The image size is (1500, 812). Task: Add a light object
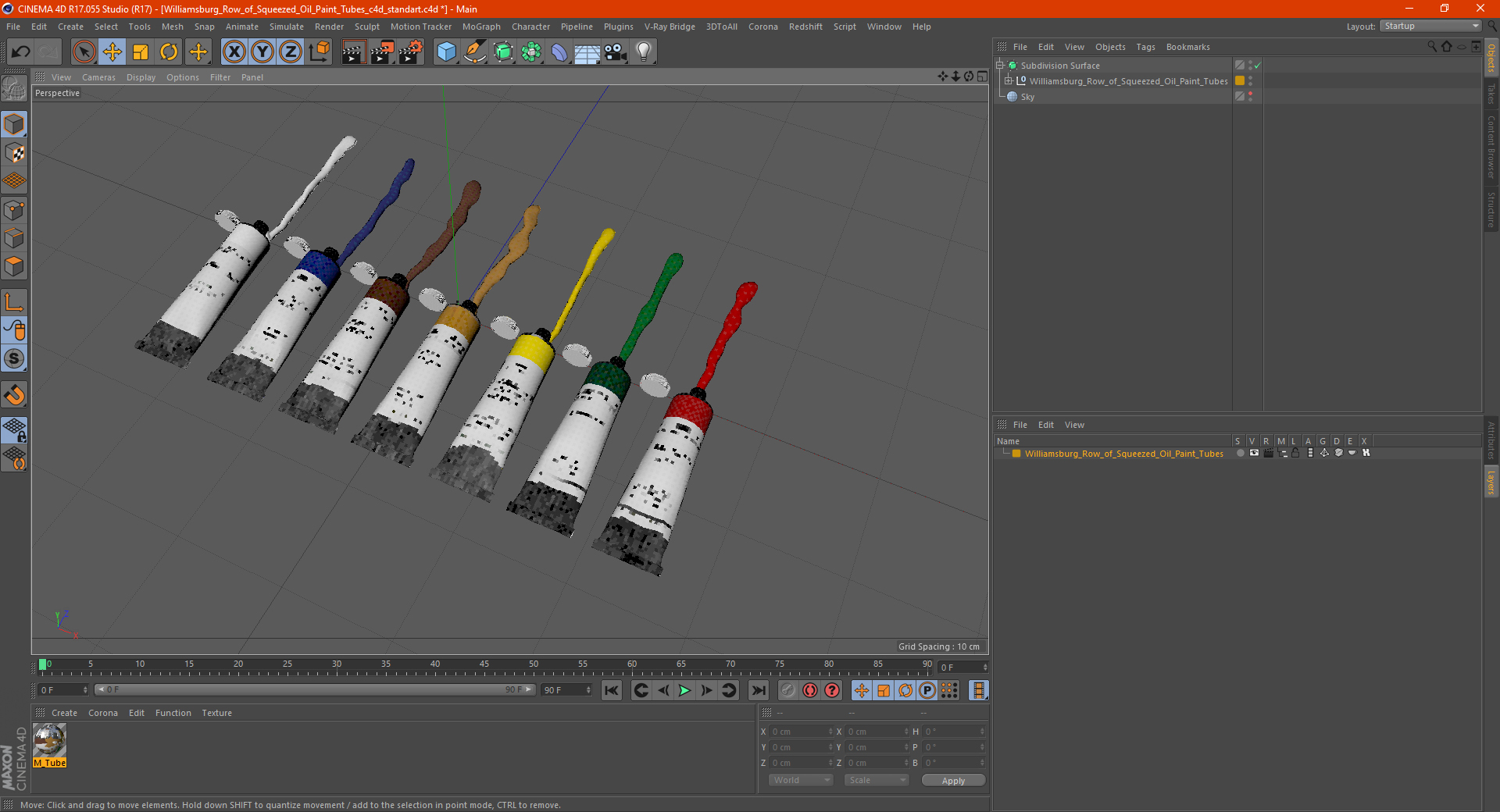click(x=644, y=52)
